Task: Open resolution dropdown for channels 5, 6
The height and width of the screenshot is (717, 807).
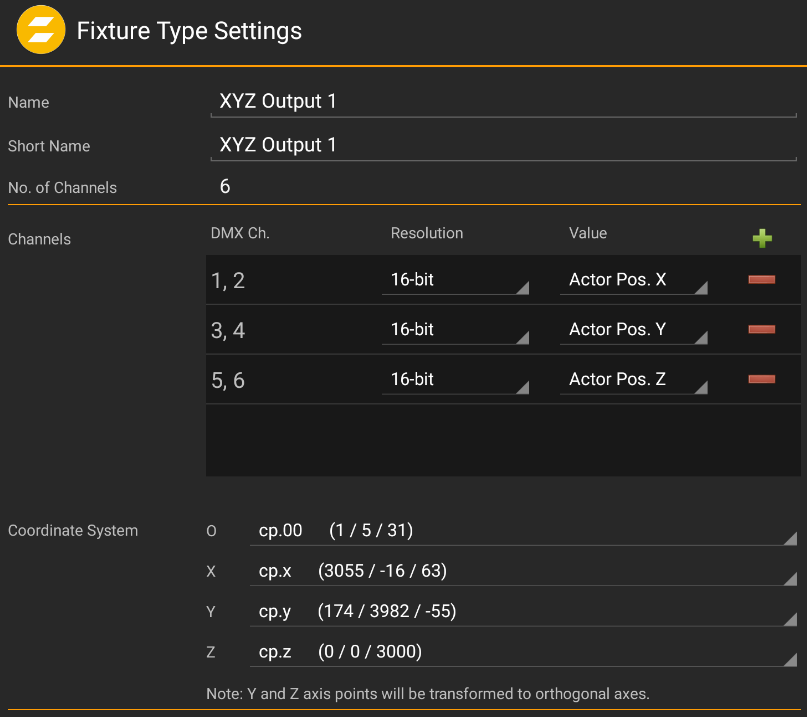Action: tap(455, 380)
